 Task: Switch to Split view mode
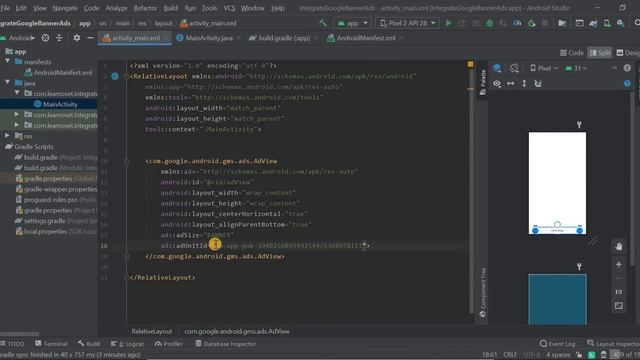600,53
